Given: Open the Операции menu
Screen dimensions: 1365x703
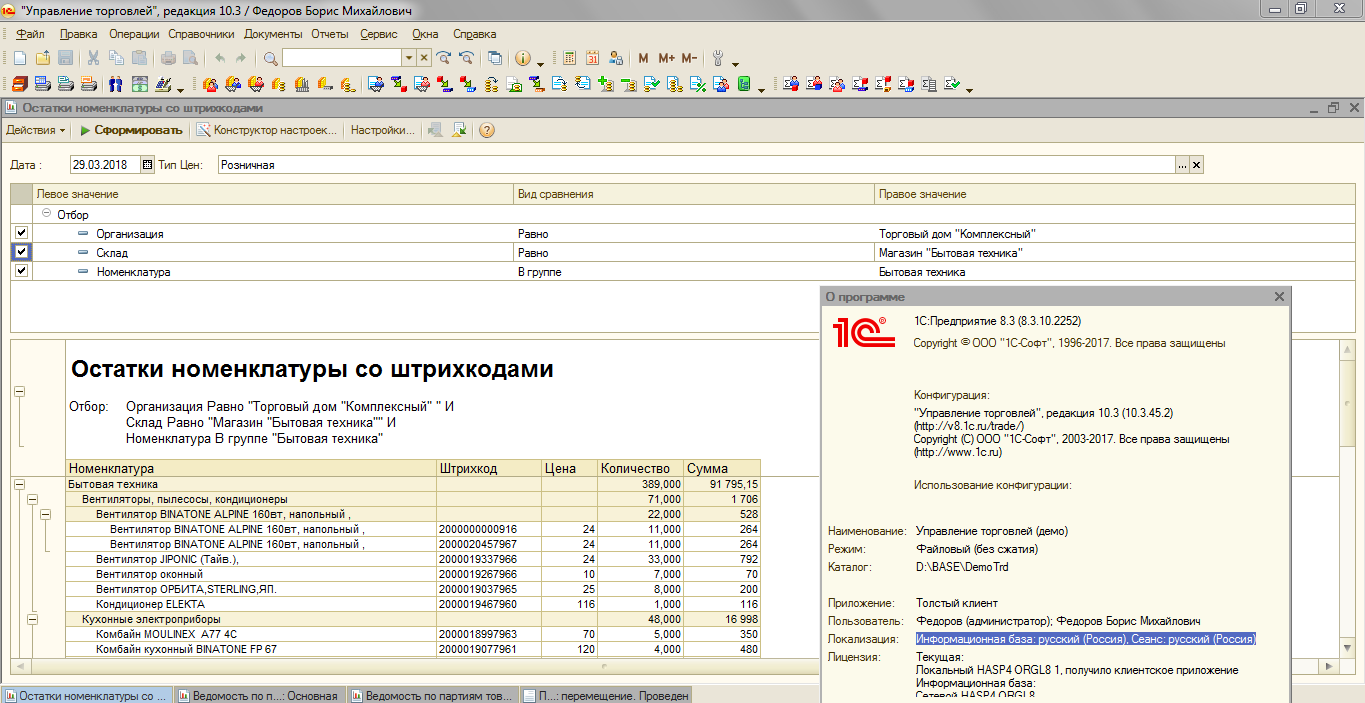Looking at the screenshot, I should point(134,34).
